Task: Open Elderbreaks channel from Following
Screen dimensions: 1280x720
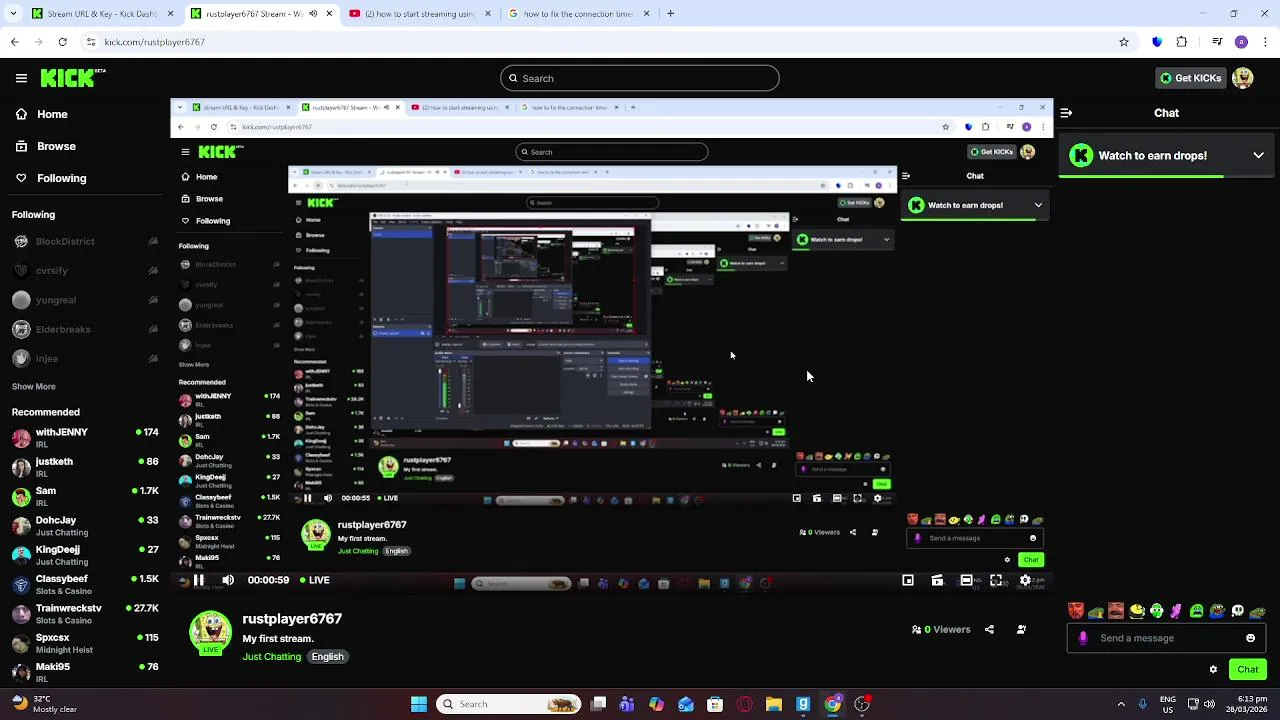Action: (84, 329)
